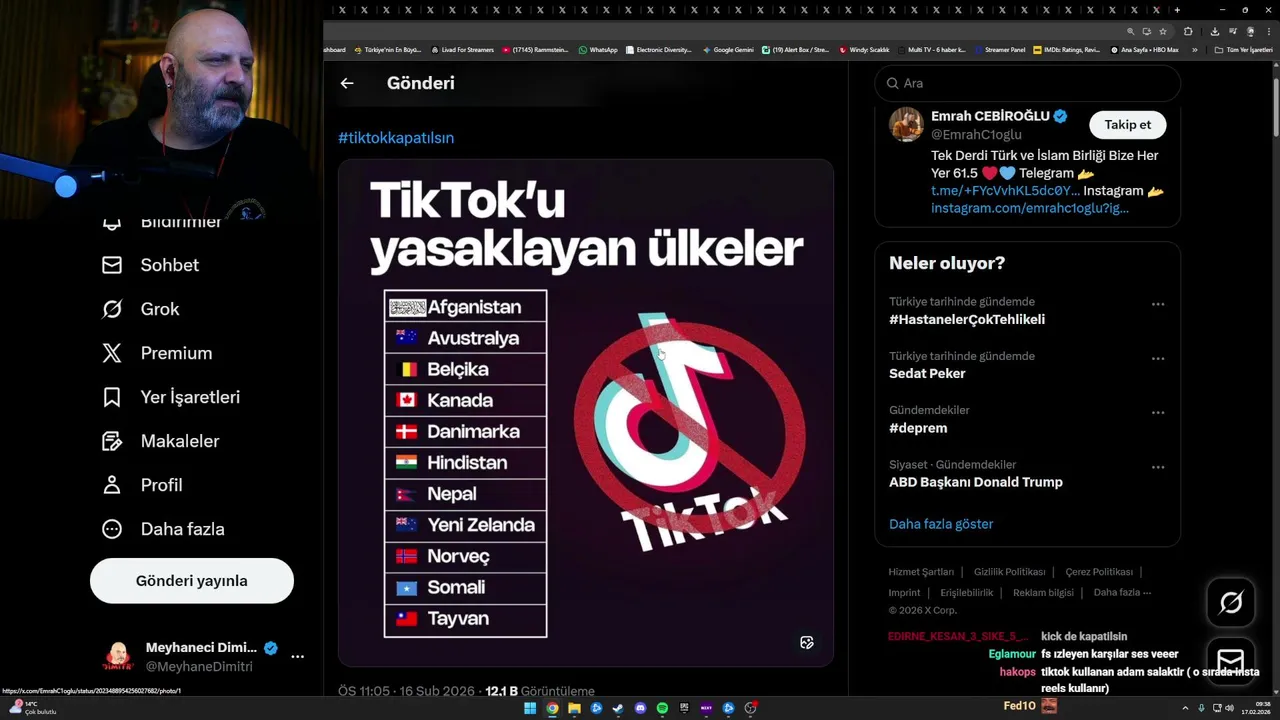The height and width of the screenshot is (720, 1280).
Task: Open Epic Games from the taskbar
Action: coord(684,708)
